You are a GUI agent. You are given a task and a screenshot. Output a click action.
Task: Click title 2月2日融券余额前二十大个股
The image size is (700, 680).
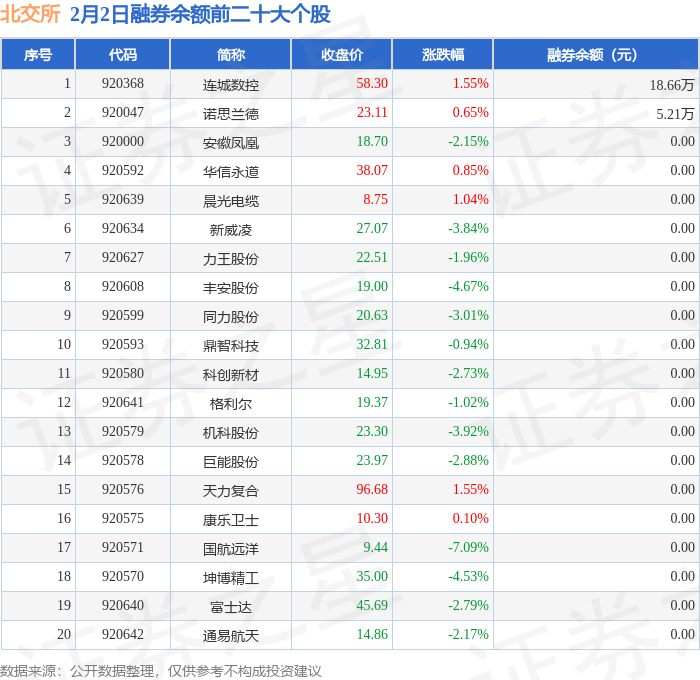pyautogui.click(x=200, y=14)
